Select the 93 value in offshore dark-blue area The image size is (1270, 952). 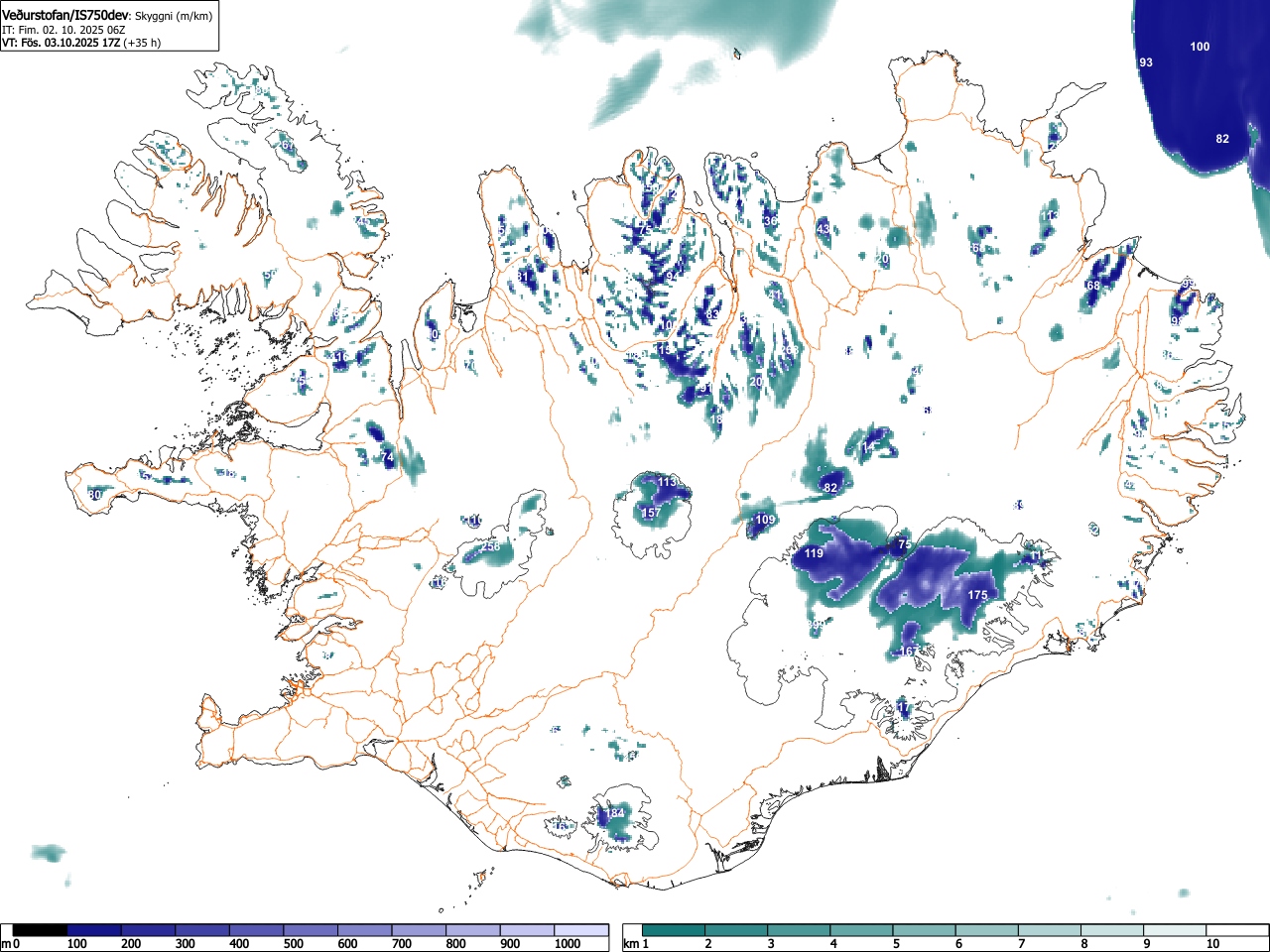(1146, 62)
